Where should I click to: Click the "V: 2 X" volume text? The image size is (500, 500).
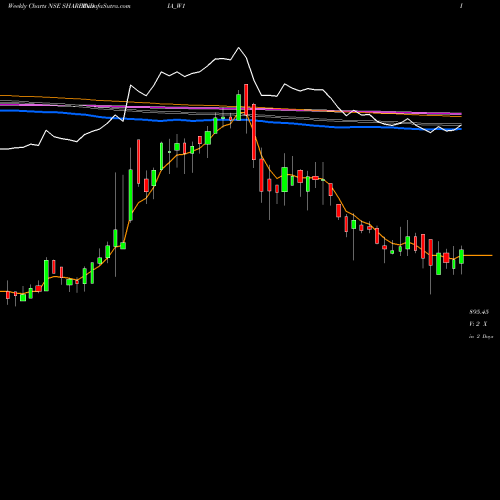[x=478, y=324]
